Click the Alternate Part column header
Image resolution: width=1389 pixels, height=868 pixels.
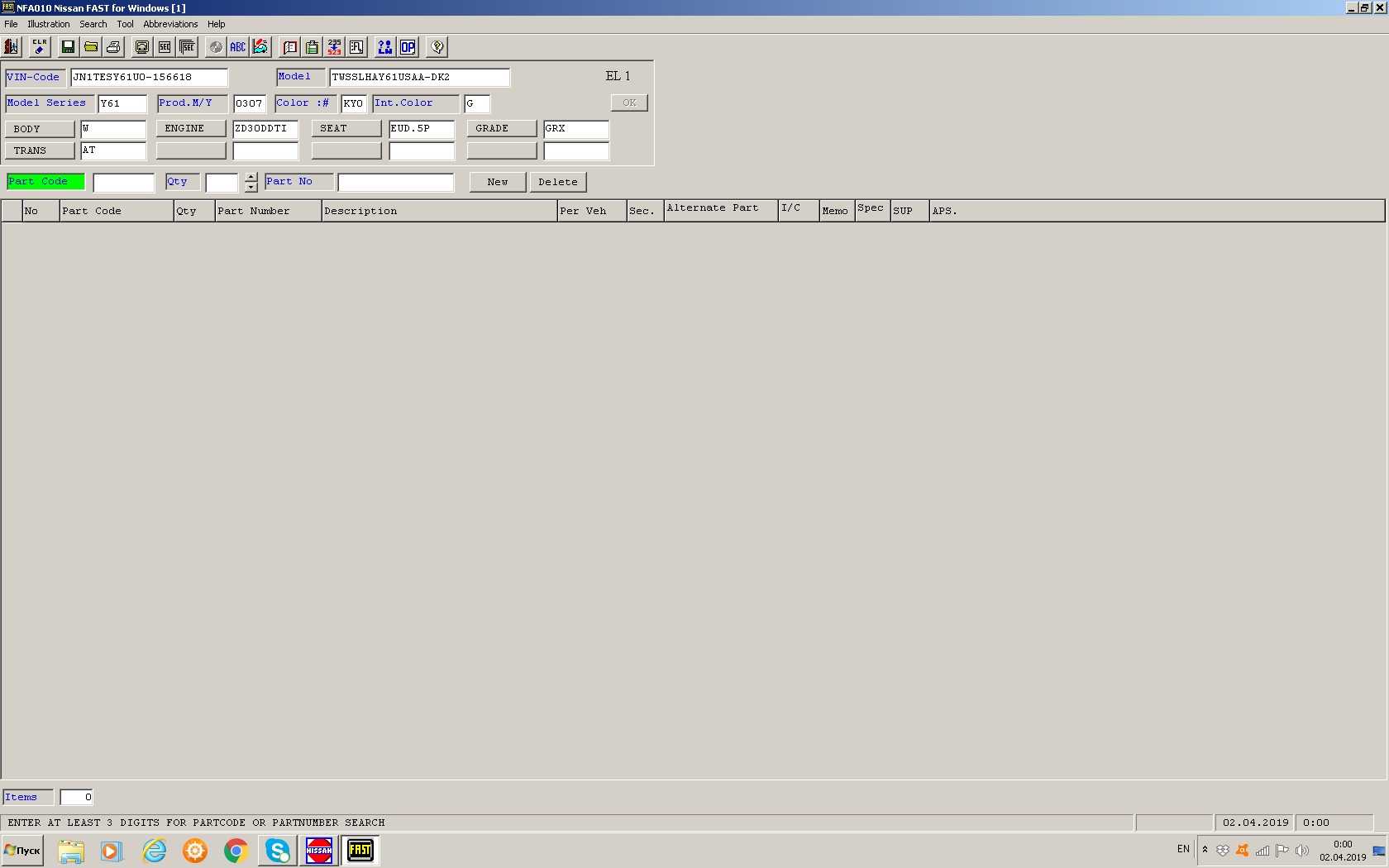pyautogui.click(x=721, y=211)
